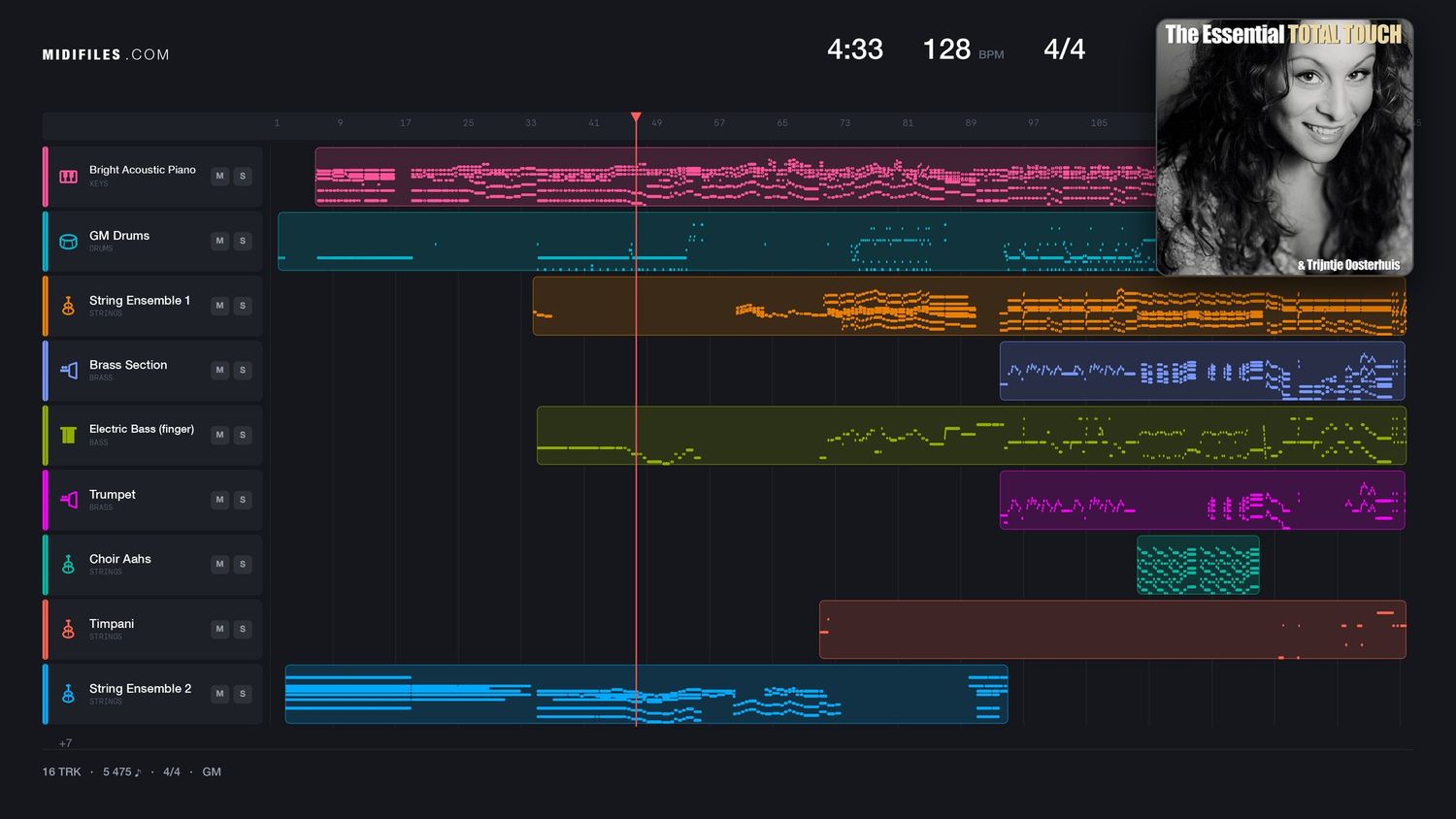This screenshot has height=819, width=1456.
Task: Select the blue String Ensemble 2 clip
Action: click(646, 694)
